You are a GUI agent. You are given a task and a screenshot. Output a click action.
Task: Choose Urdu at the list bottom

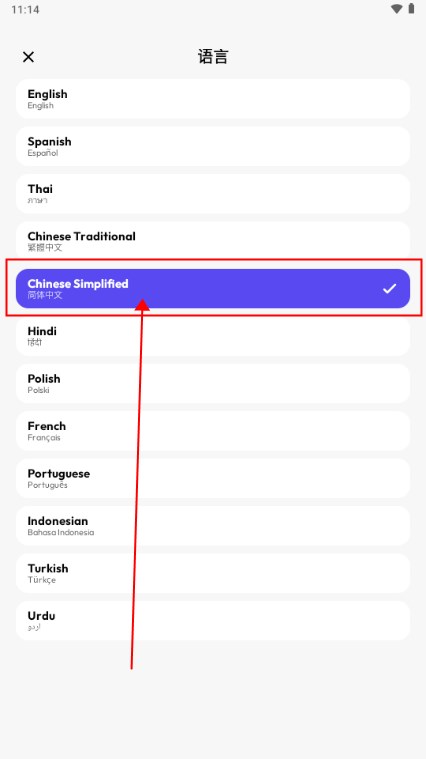213,621
